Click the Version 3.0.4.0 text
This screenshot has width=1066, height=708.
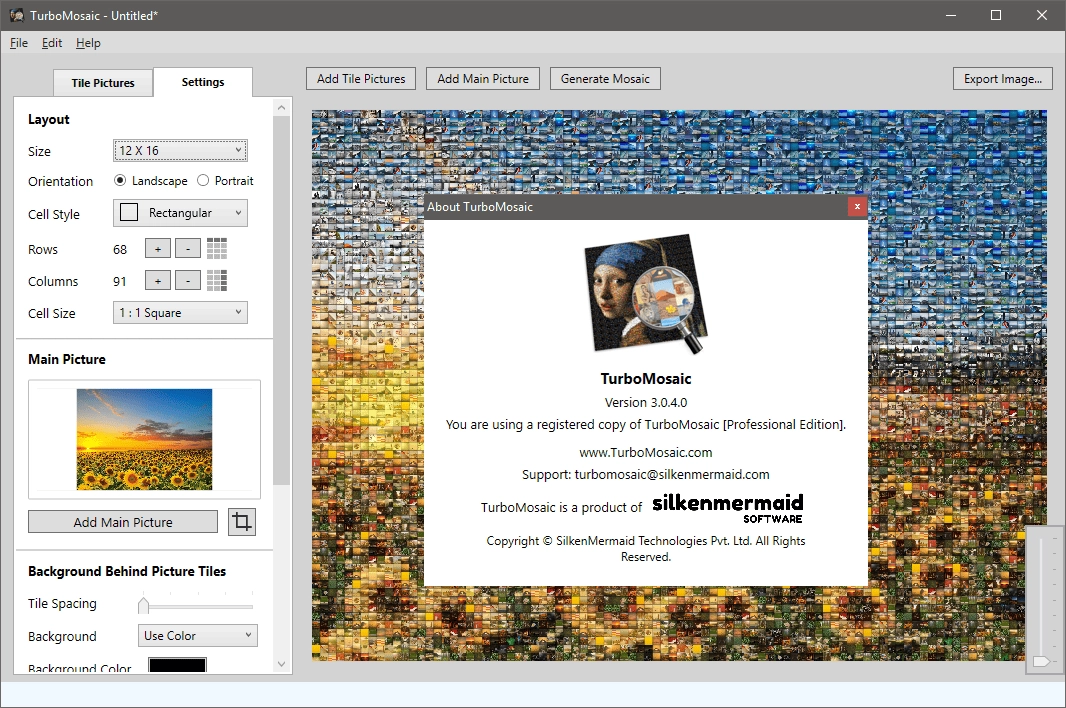click(x=646, y=403)
